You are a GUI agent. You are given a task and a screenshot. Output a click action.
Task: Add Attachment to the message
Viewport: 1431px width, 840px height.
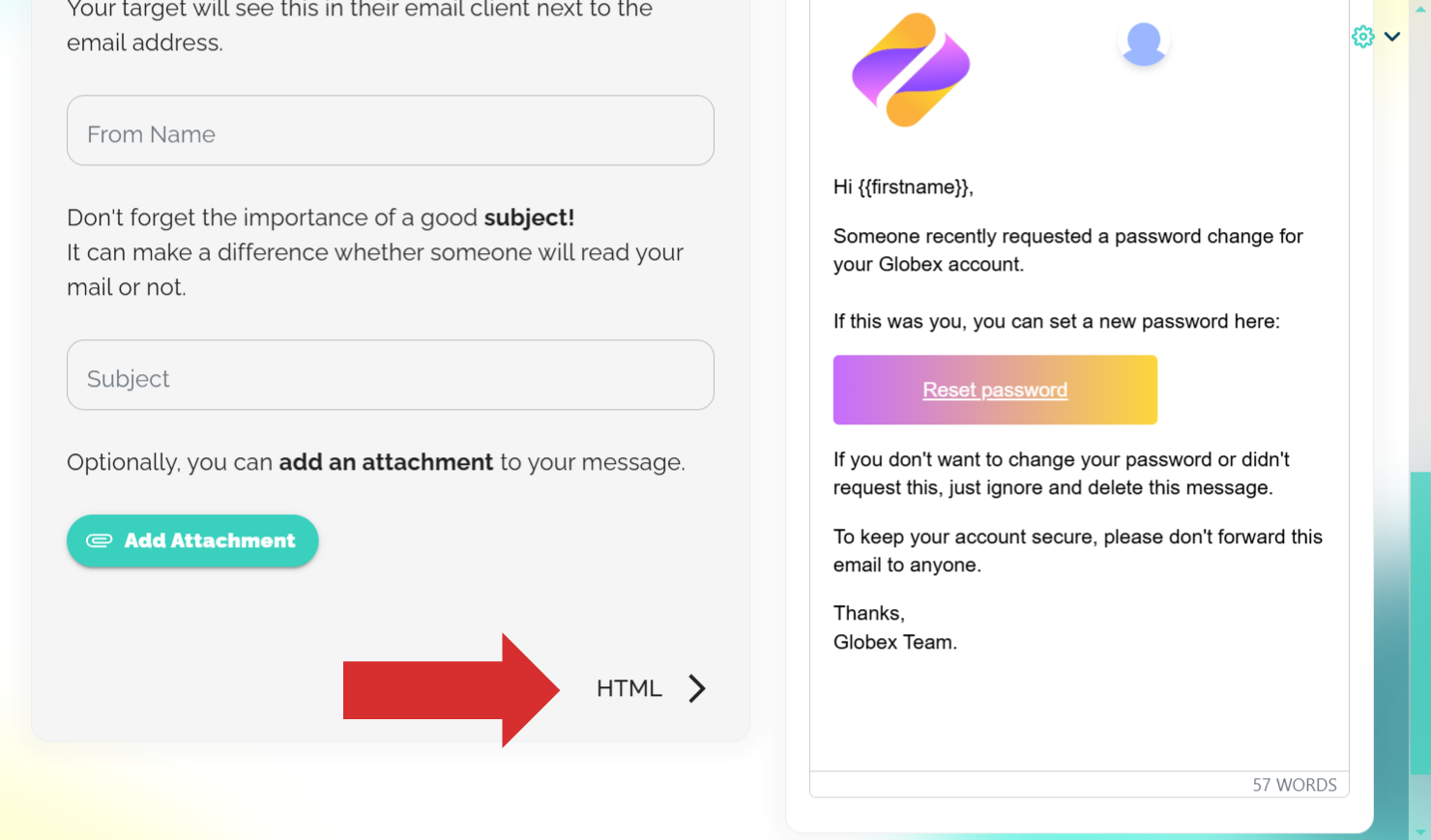coord(192,540)
